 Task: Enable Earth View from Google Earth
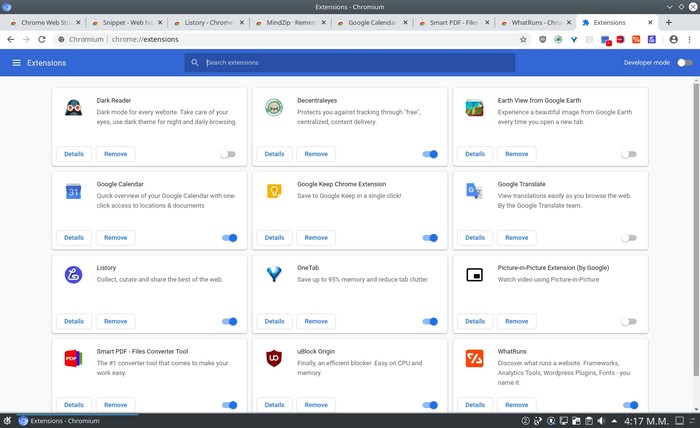[629, 154]
